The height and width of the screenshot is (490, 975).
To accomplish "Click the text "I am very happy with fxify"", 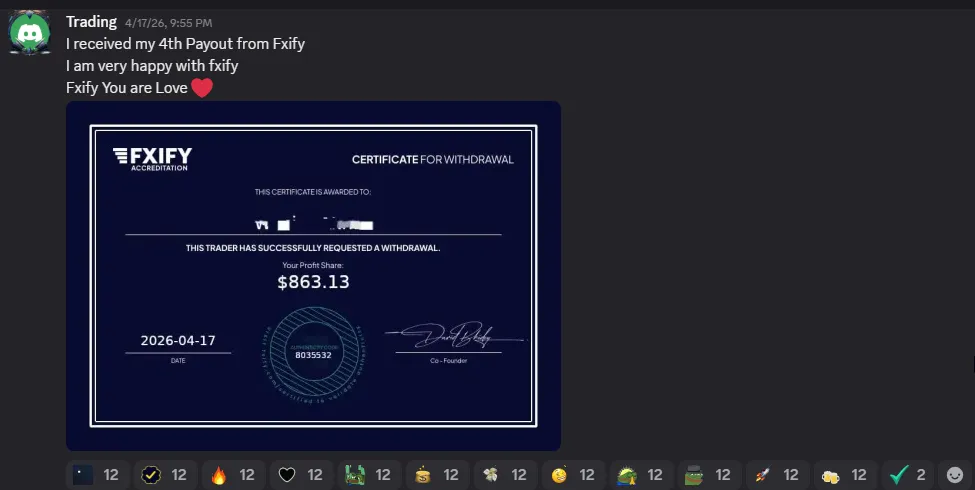I will [152, 65].
